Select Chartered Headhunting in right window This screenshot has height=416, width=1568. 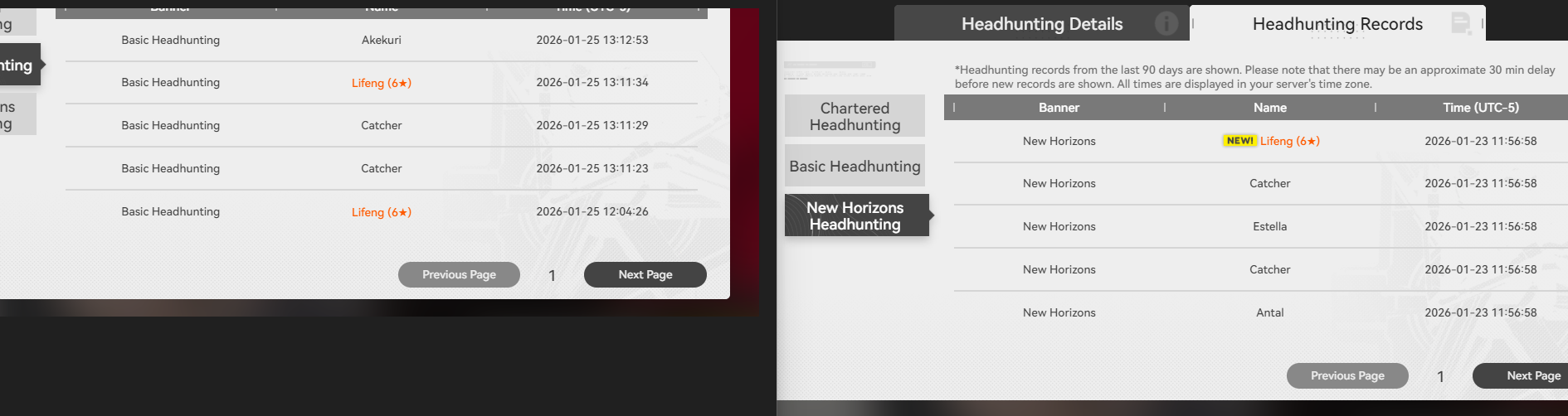(855, 116)
